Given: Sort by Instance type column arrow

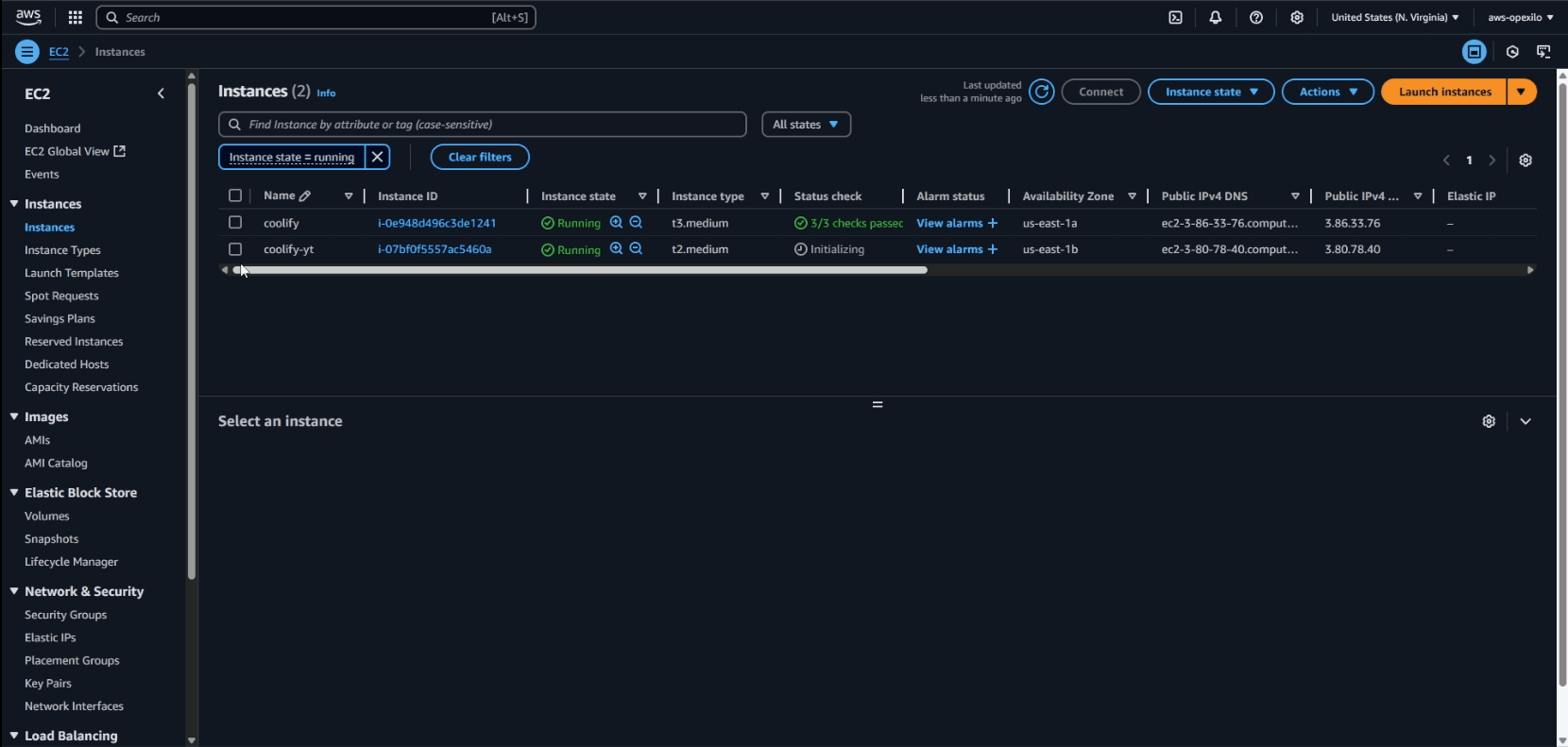Looking at the screenshot, I should [x=765, y=196].
